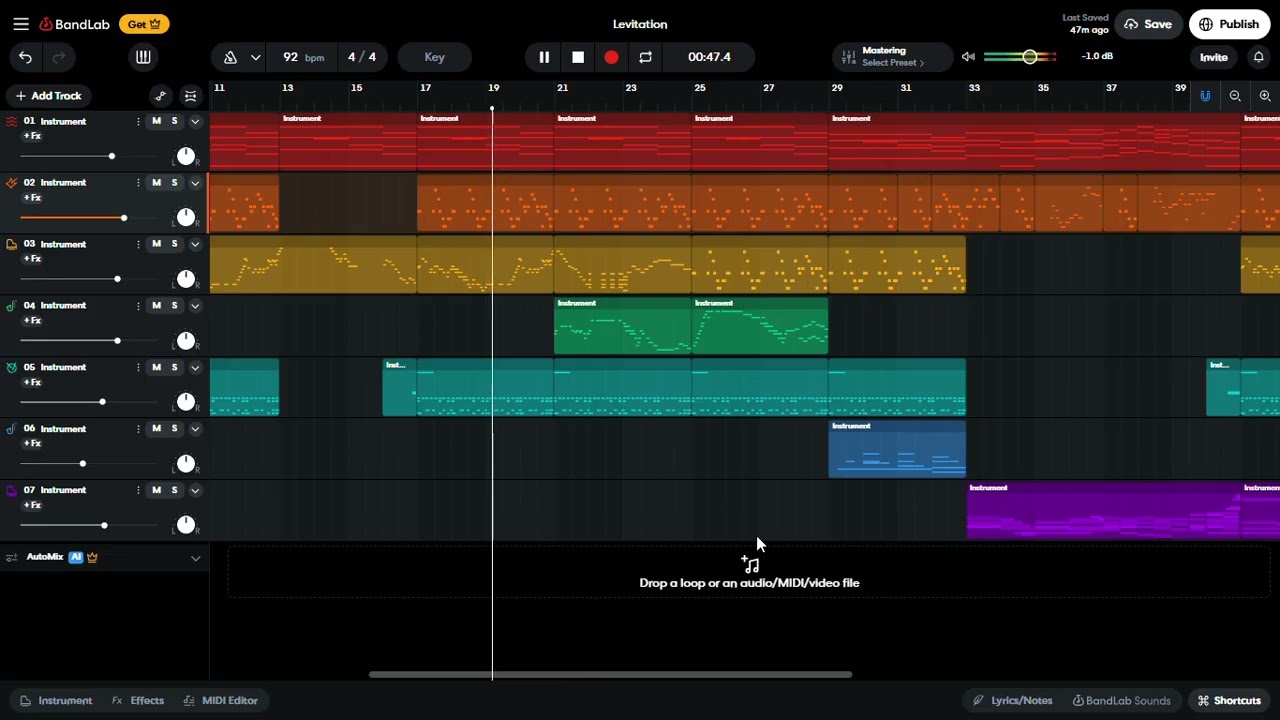Stop playback with the square button
Screen dimensions: 1280x720
578,57
